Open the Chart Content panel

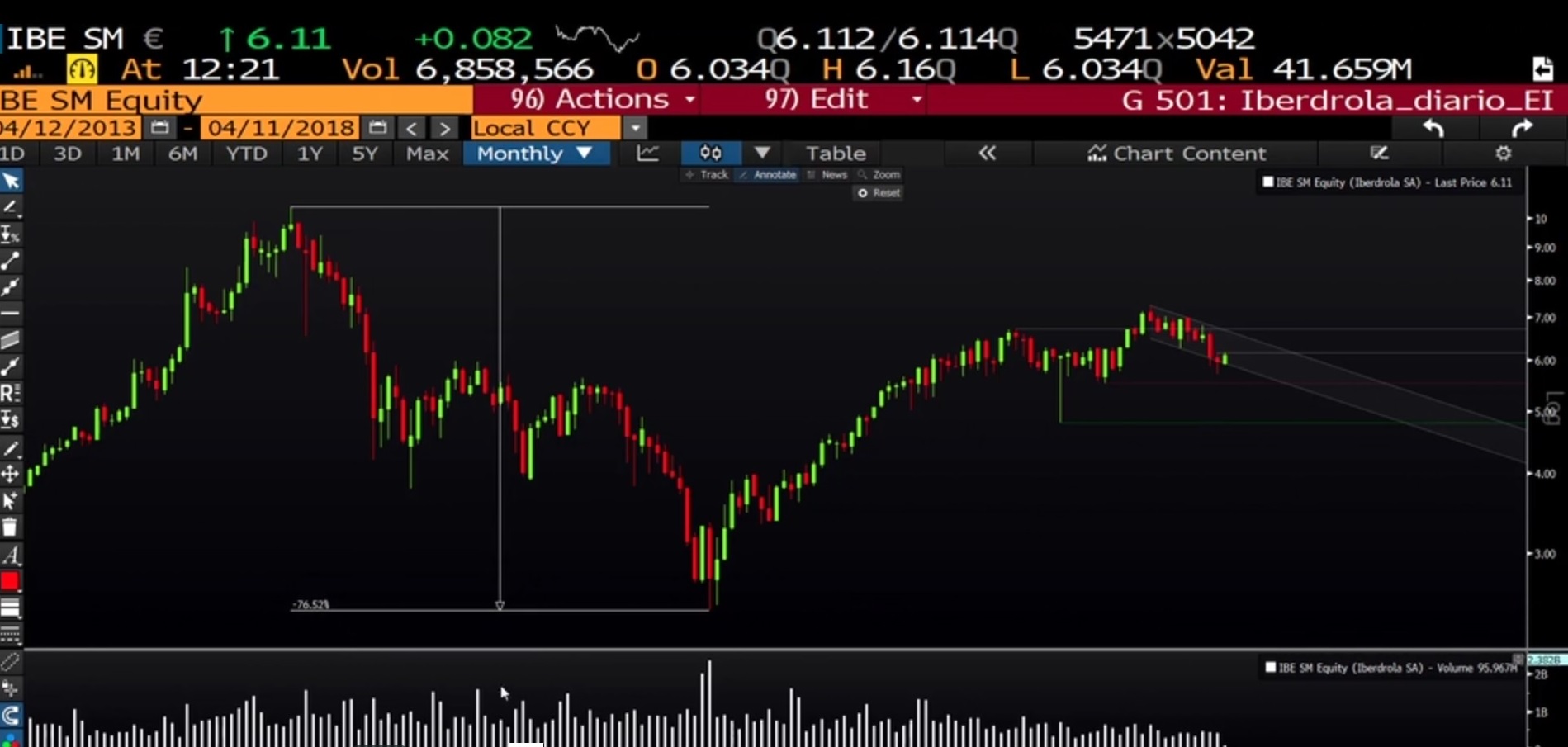click(x=1177, y=154)
